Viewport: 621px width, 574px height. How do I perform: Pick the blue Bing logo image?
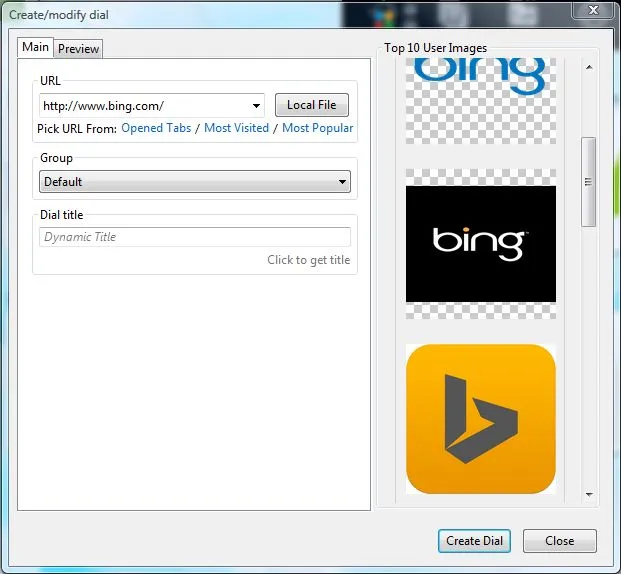(x=480, y=77)
